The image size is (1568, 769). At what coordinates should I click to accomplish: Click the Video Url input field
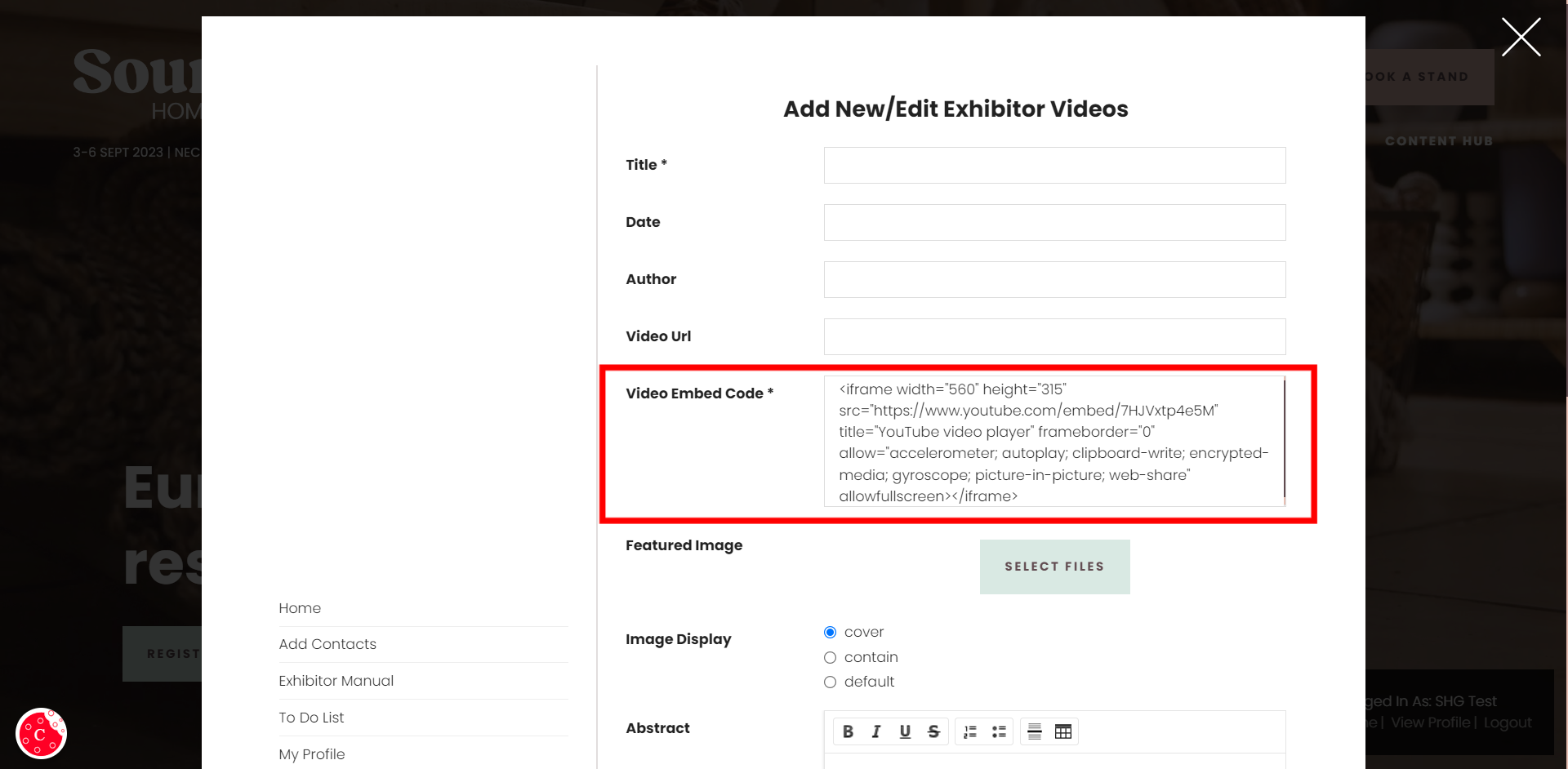(x=1054, y=336)
